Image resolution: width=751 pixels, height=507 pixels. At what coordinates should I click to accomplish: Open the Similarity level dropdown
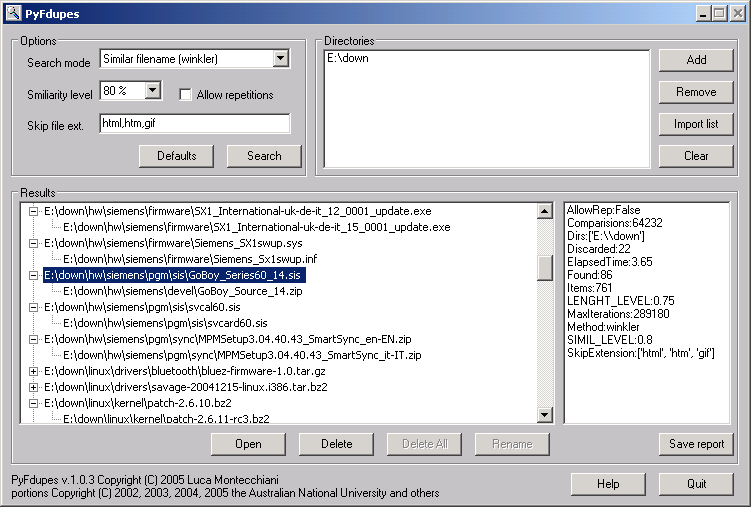click(x=152, y=91)
